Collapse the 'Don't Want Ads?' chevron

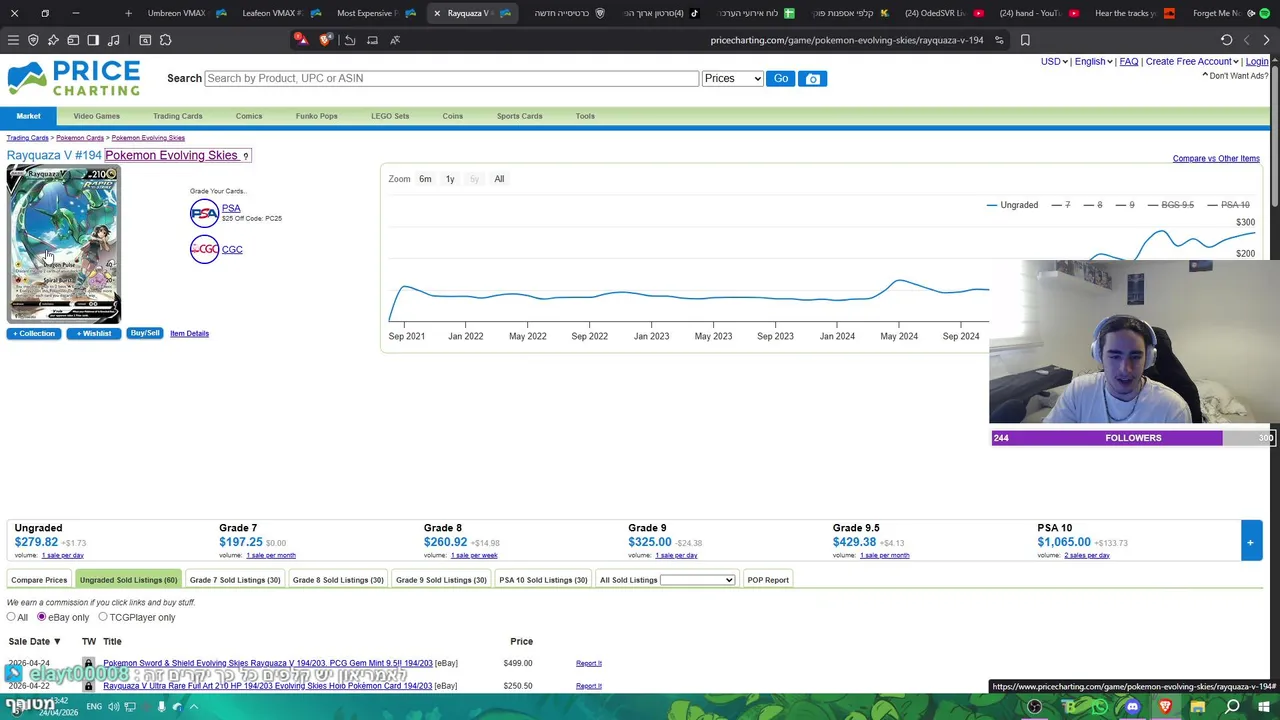click(1205, 75)
